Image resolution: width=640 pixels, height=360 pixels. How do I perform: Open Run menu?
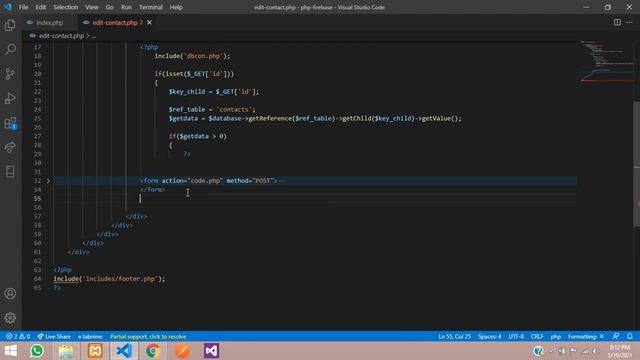[126, 7]
